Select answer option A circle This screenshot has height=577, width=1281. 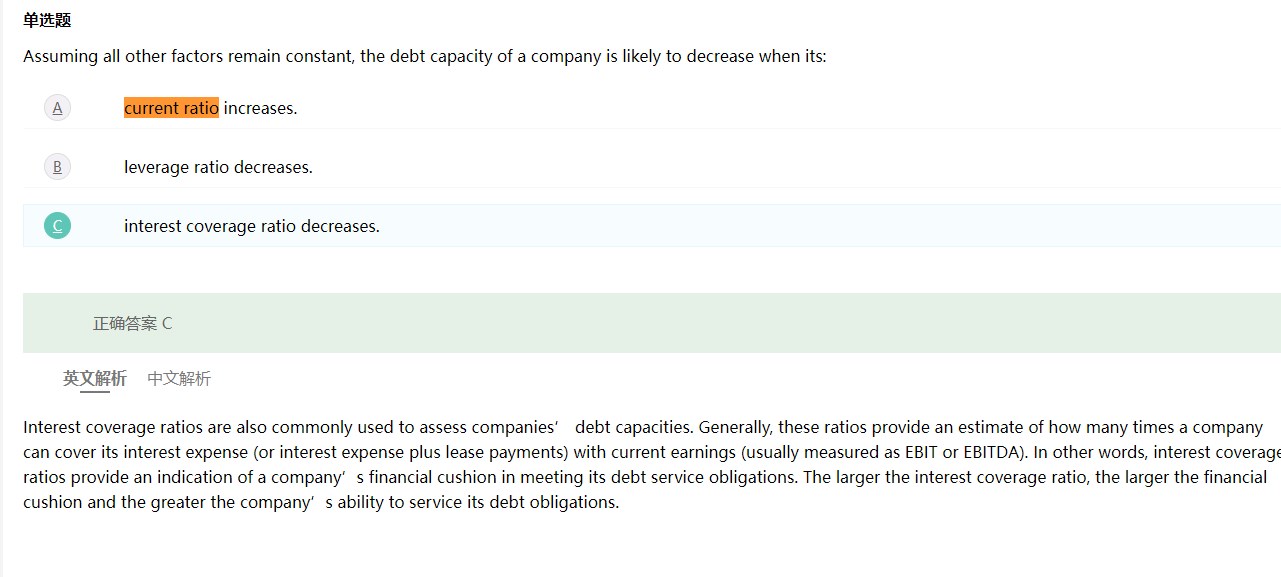click(57, 108)
